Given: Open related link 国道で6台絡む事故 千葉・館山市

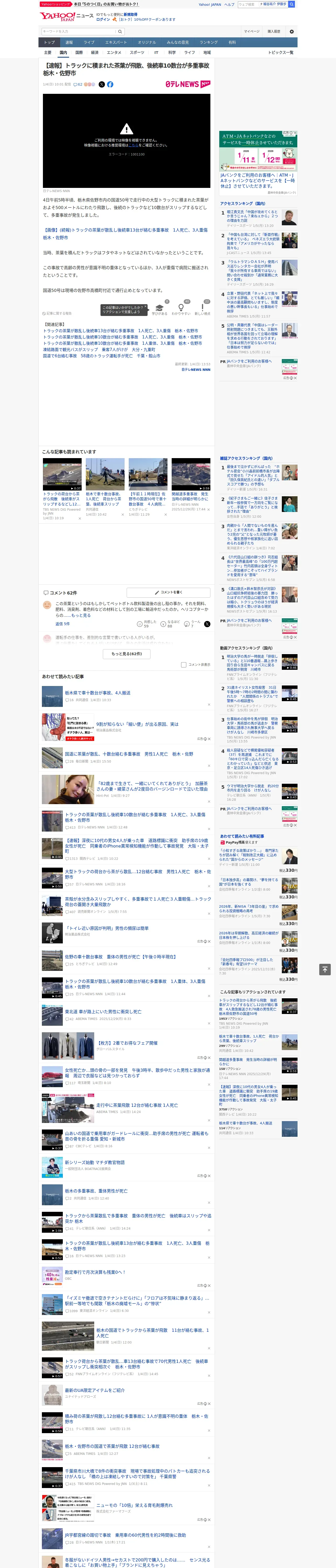Looking at the screenshot, I should (x=101, y=356).
